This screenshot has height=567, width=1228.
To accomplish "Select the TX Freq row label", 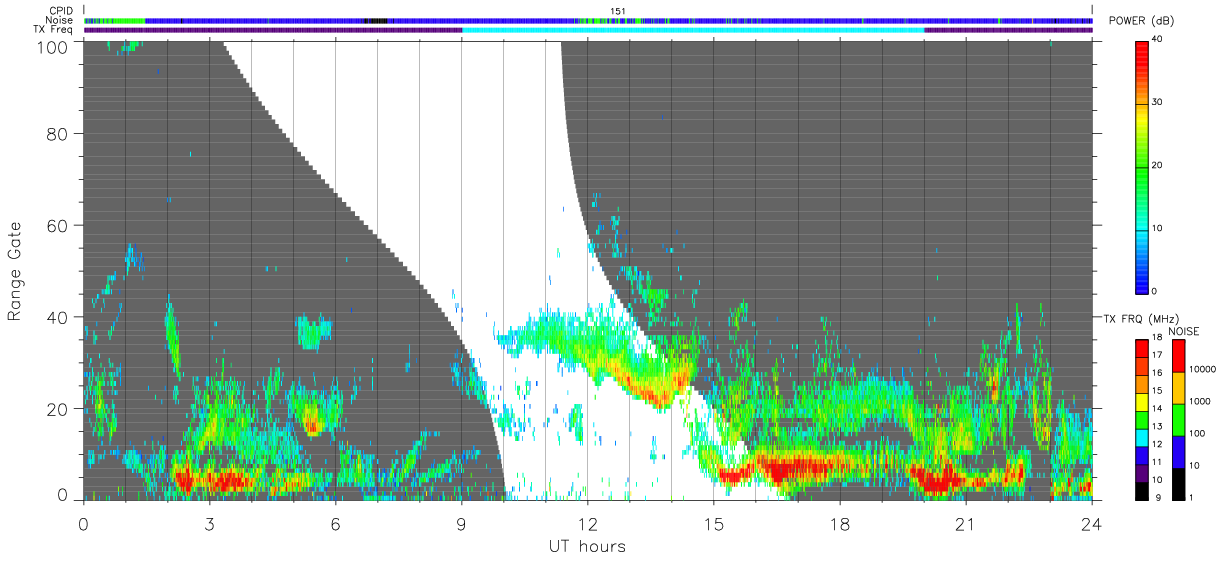I will [x=53, y=30].
